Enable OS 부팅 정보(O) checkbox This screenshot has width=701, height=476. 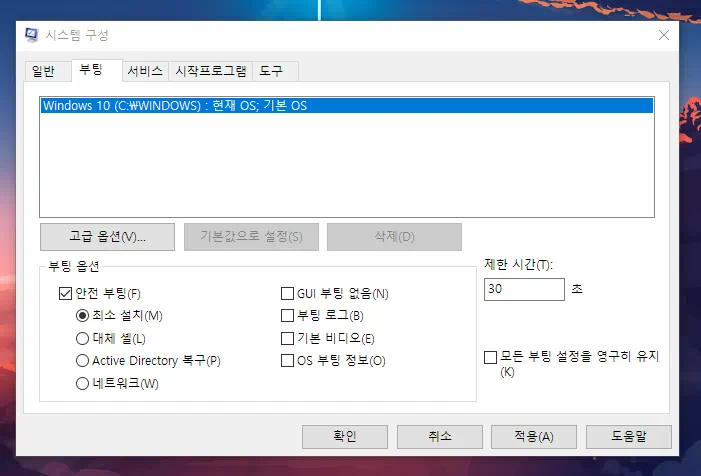click(x=287, y=361)
